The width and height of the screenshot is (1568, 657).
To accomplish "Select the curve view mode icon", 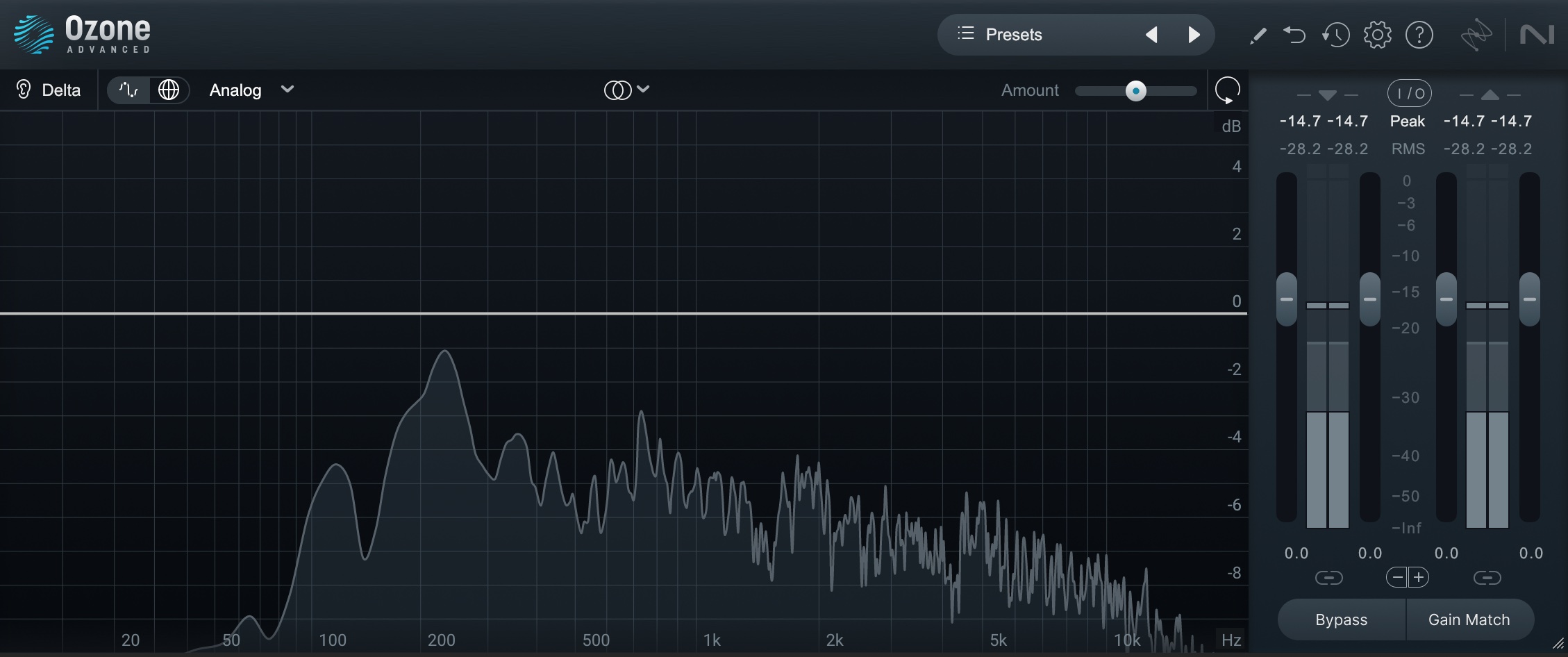I will (128, 90).
